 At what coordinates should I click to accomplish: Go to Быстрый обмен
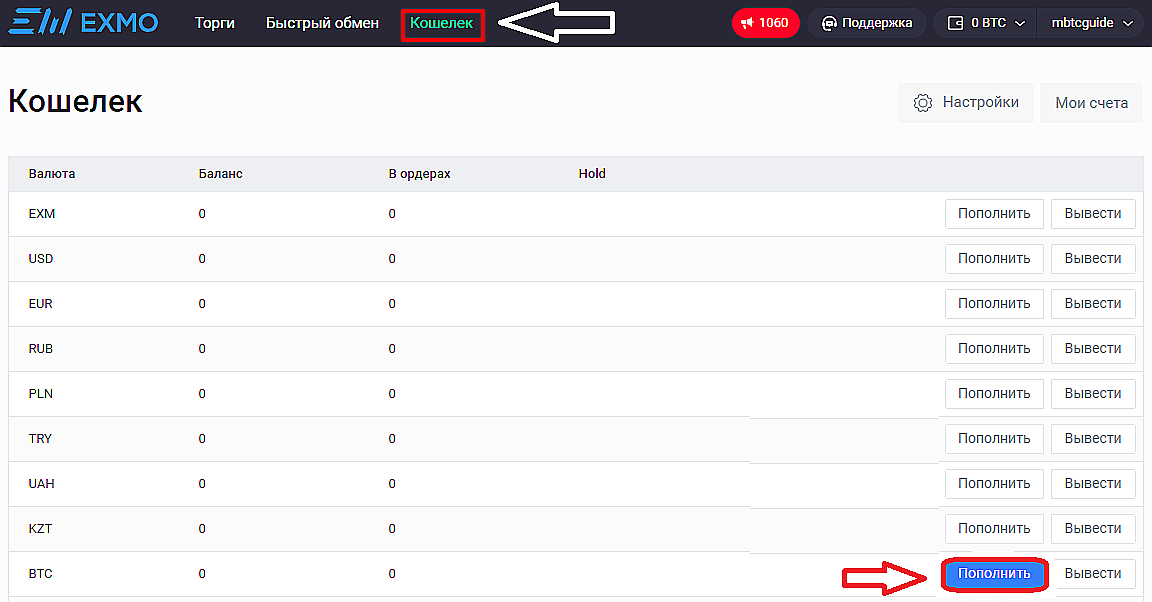click(x=323, y=23)
